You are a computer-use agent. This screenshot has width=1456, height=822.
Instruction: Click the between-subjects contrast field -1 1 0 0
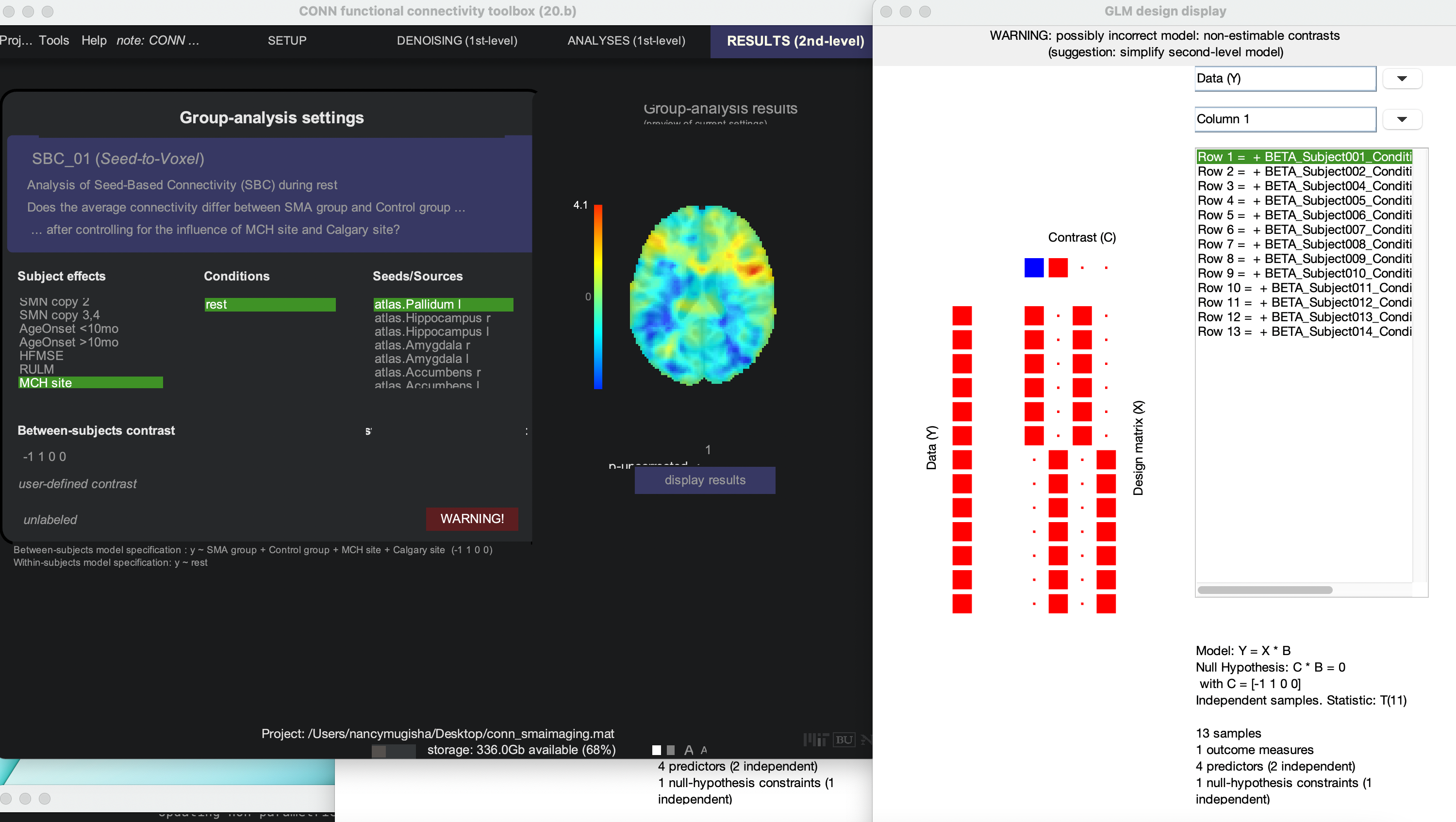coord(45,457)
